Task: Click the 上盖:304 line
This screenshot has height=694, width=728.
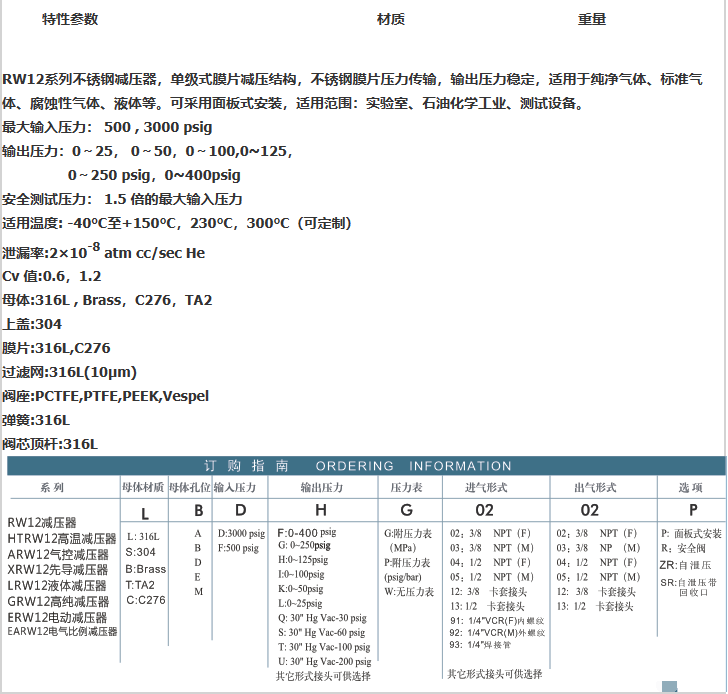Action: (x=32, y=324)
